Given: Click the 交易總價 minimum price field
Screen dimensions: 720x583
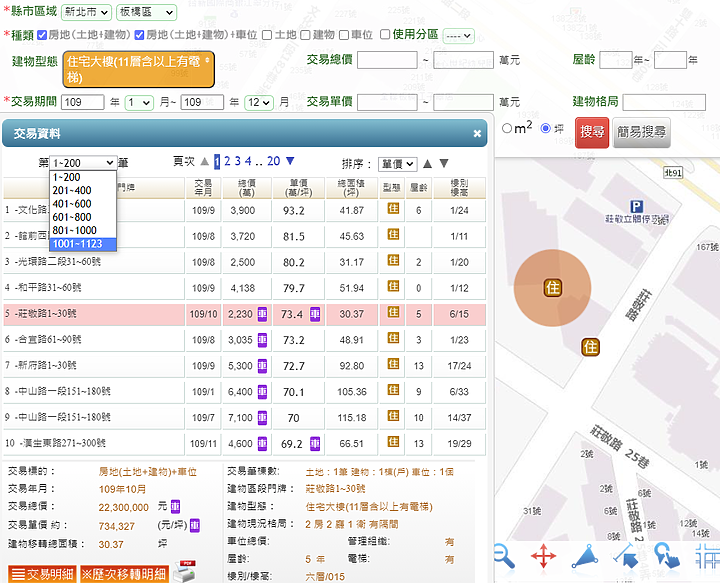Looking at the screenshot, I should tap(387, 60).
